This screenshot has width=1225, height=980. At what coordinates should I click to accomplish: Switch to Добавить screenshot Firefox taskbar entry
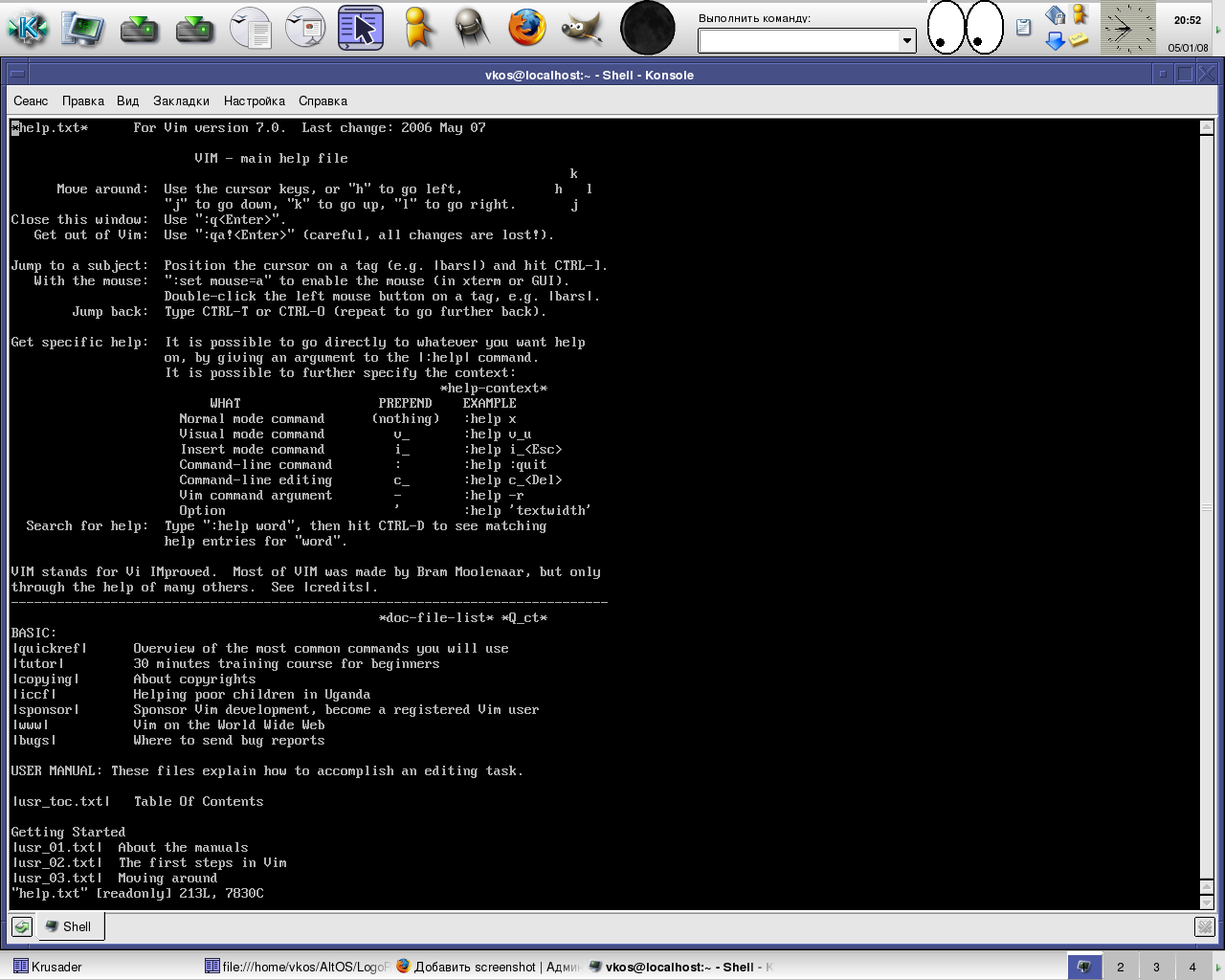pos(489,967)
